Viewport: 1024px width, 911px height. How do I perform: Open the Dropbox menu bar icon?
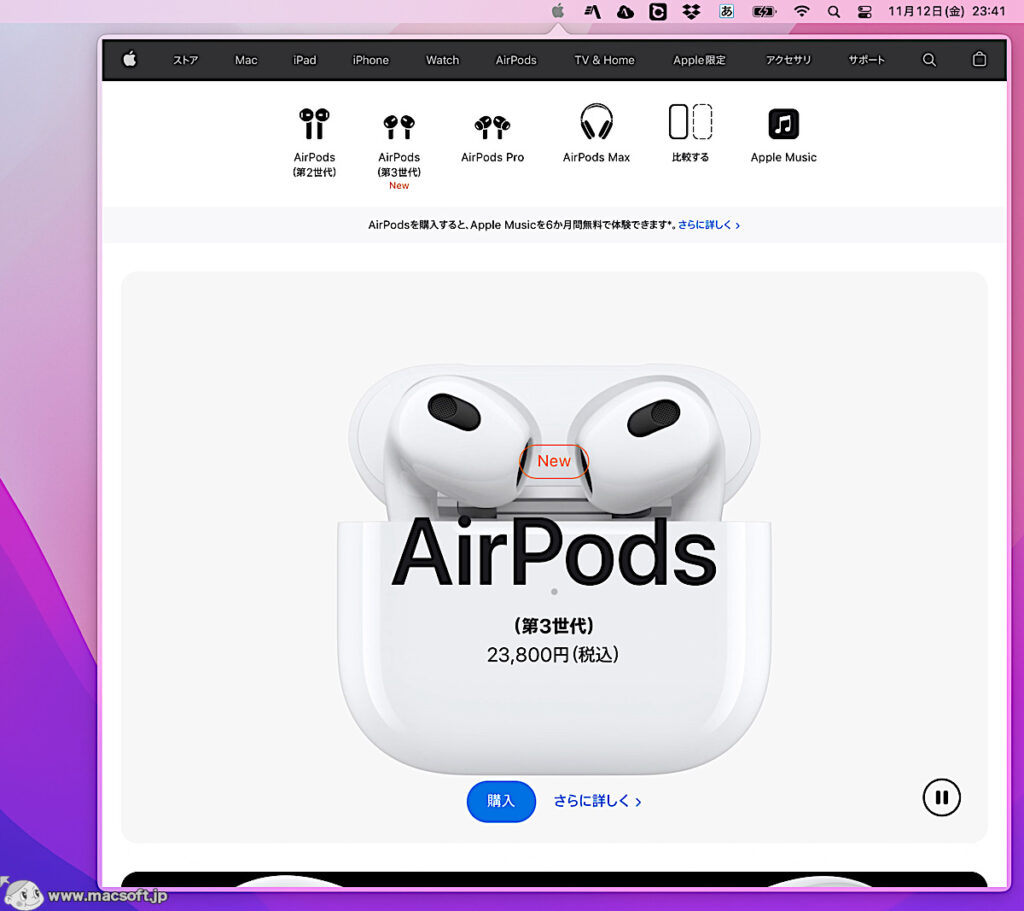pos(692,11)
